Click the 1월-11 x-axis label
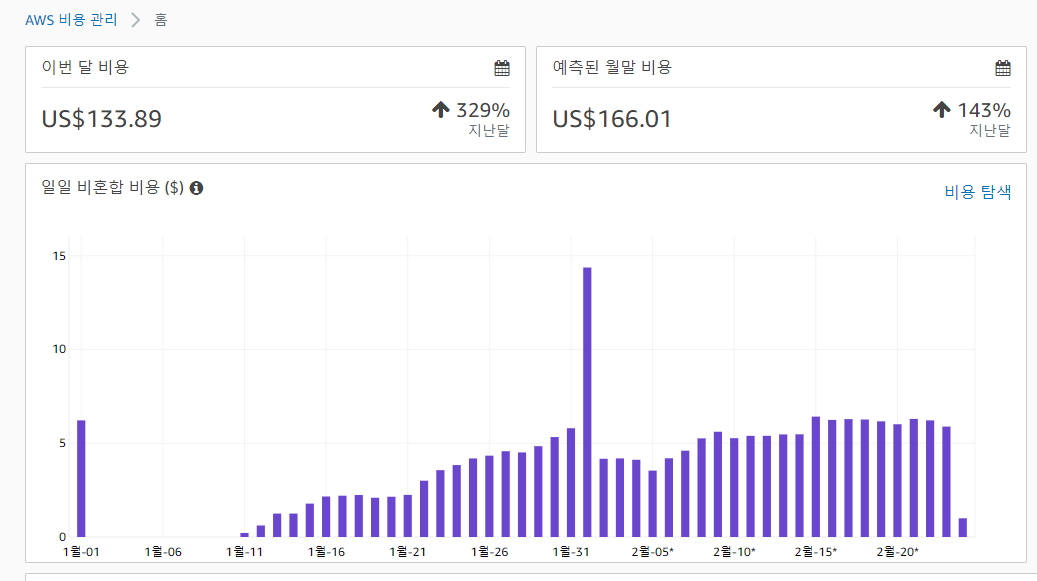 [245, 552]
